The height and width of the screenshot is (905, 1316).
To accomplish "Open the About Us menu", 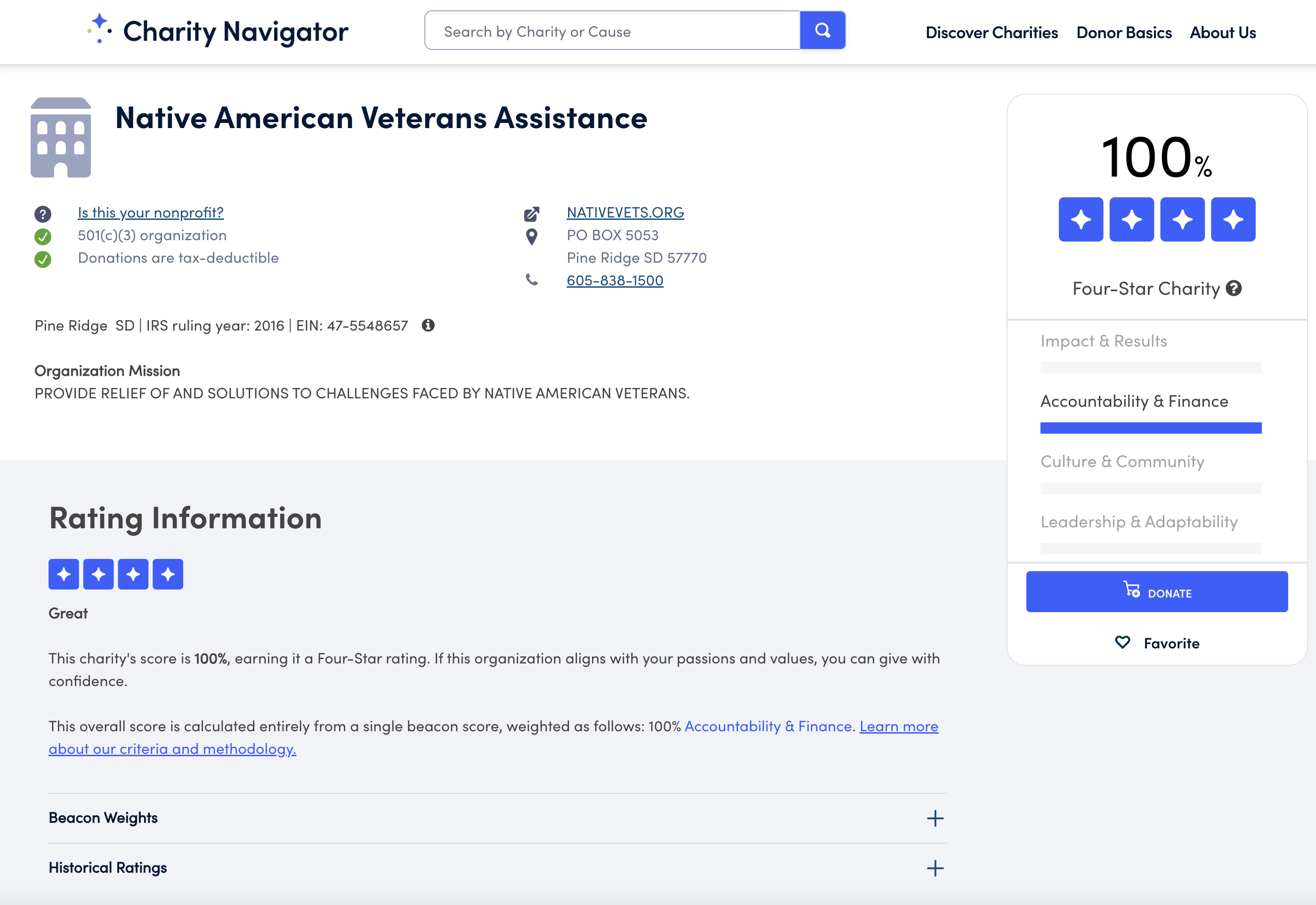I will (x=1223, y=32).
